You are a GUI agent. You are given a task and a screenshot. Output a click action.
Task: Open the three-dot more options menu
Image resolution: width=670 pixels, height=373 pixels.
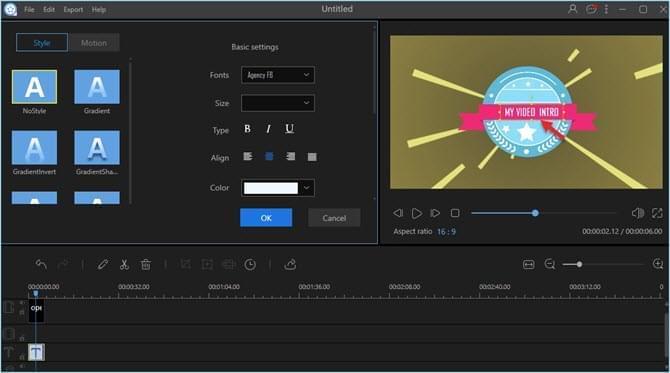coord(606,9)
